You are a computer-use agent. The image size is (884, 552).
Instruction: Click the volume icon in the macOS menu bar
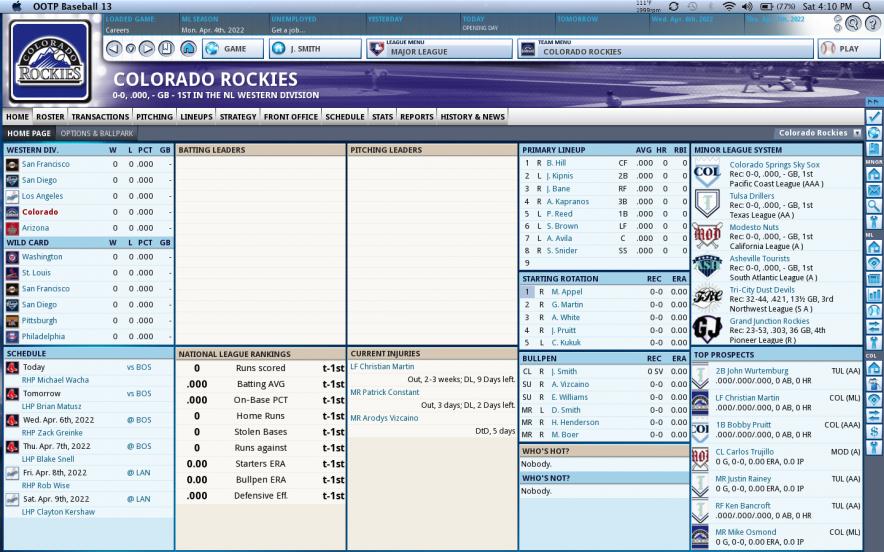[747, 7]
